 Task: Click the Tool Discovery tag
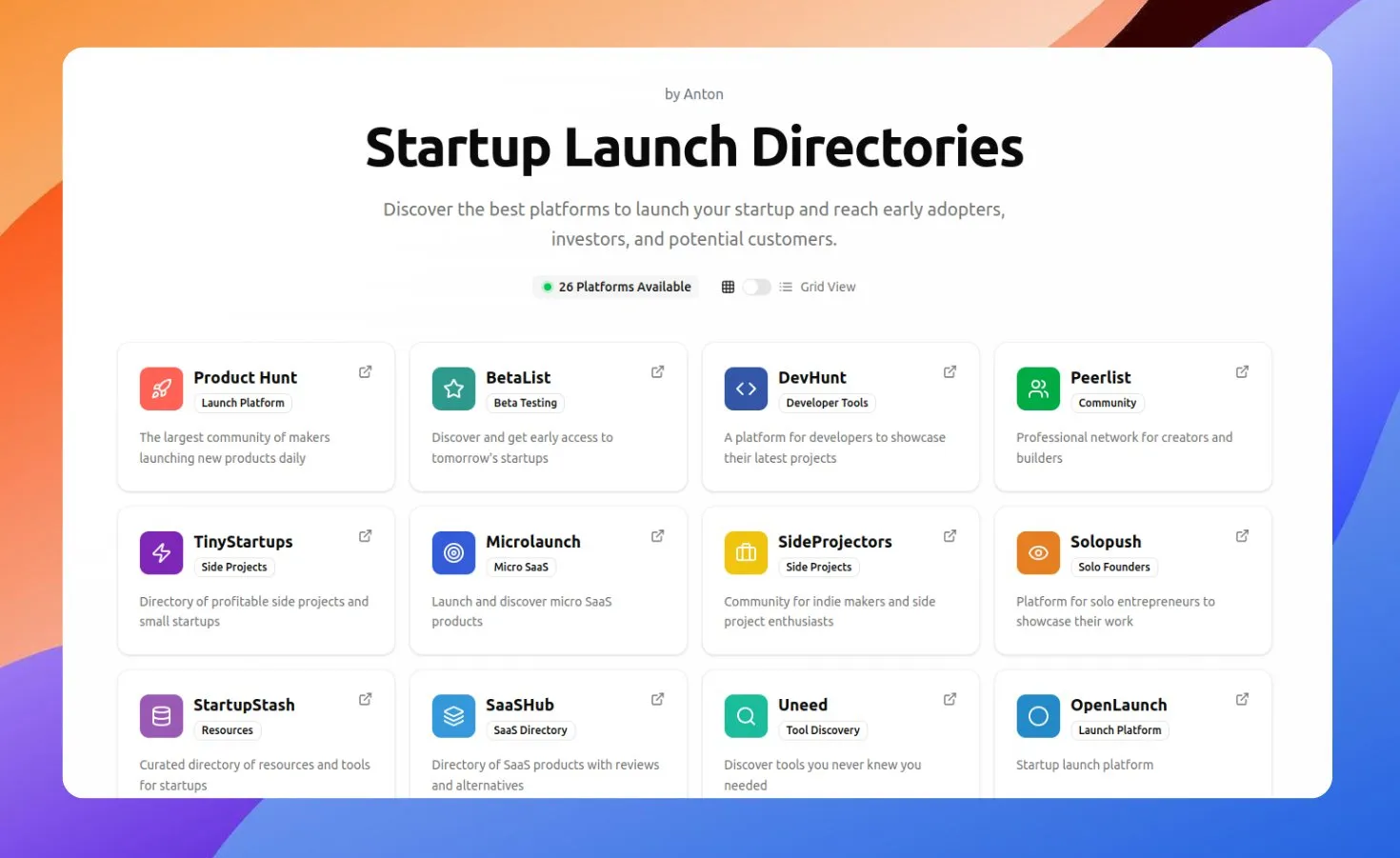[823, 730]
